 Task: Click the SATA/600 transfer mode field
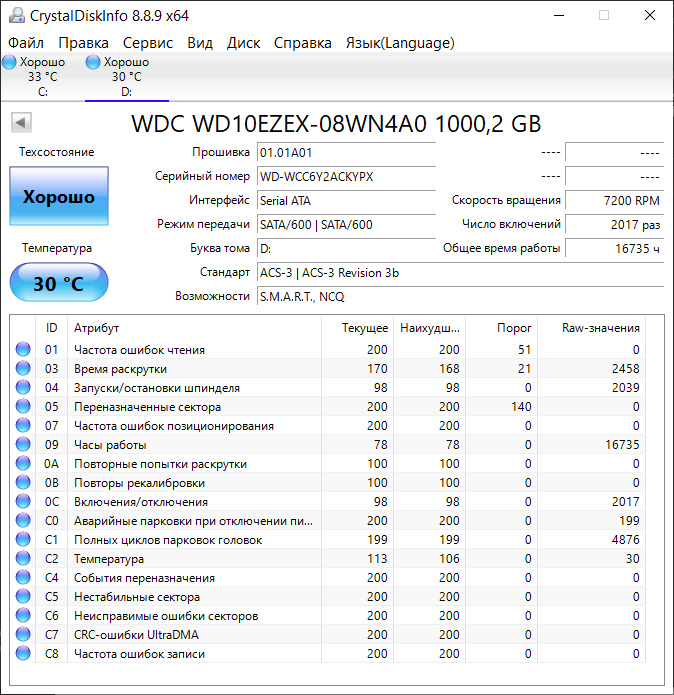pyautogui.click(x=347, y=225)
